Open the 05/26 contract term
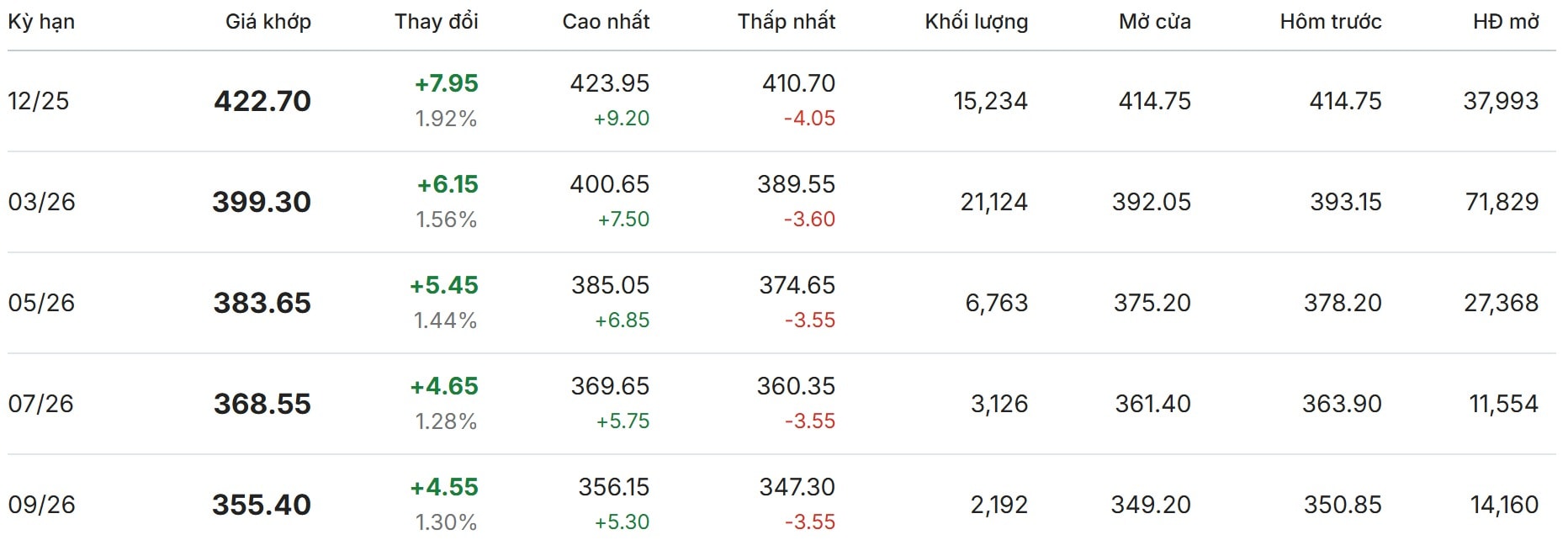Screen dimensions: 1568x540 click(41, 303)
